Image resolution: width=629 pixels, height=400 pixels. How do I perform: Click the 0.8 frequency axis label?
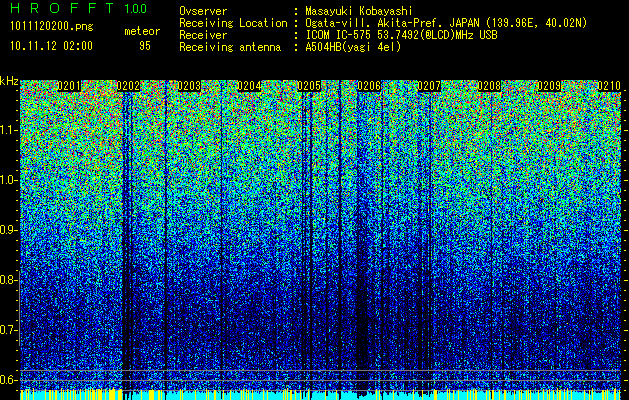click(x=8, y=280)
